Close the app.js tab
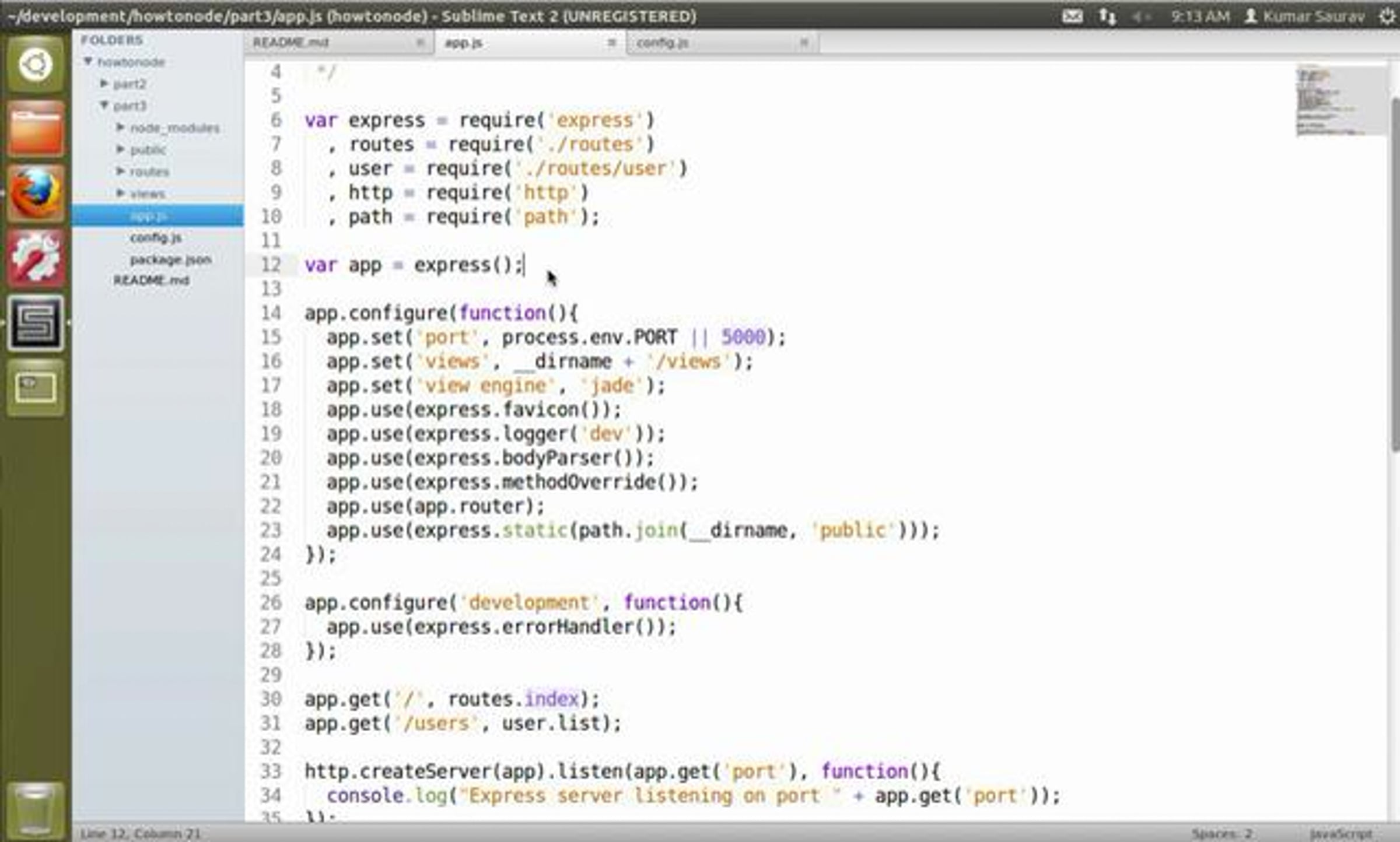 pos(611,43)
